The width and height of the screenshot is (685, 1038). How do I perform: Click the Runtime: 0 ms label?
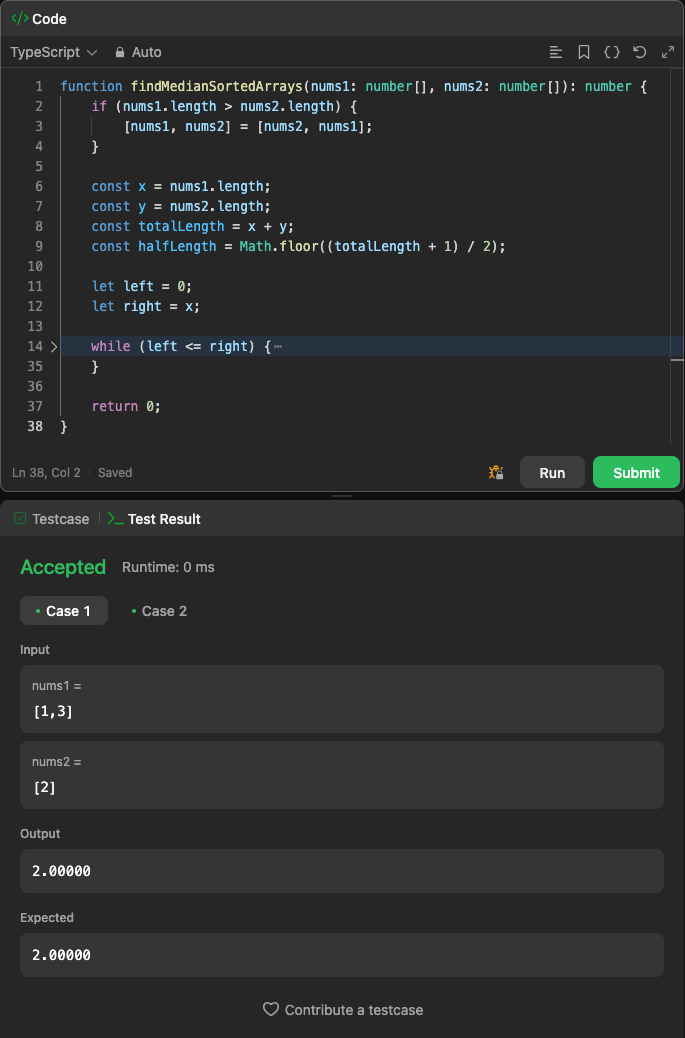point(168,567)
